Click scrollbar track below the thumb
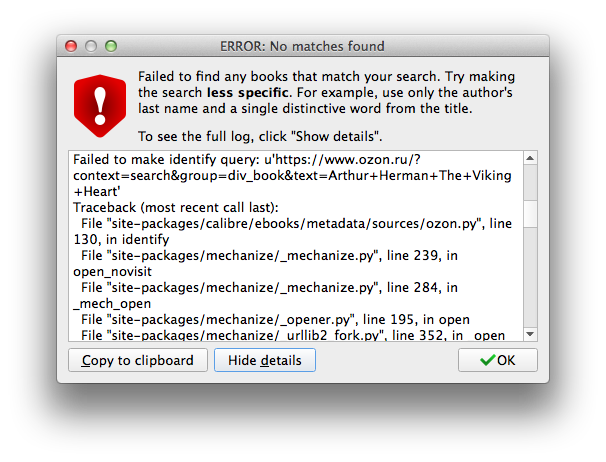This screenshot has width=606, height=462. point(530,277)
